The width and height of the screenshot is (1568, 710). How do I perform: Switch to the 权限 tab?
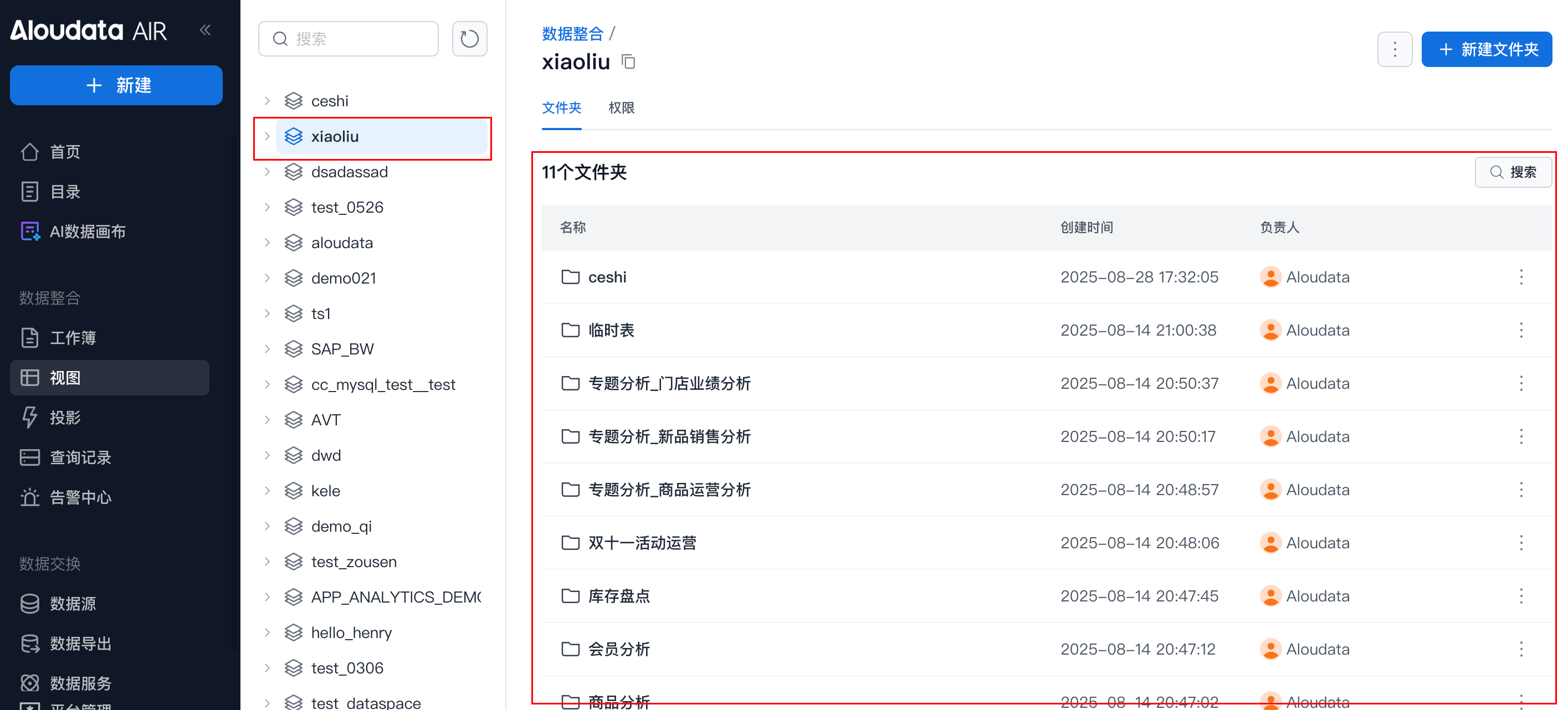621,107
